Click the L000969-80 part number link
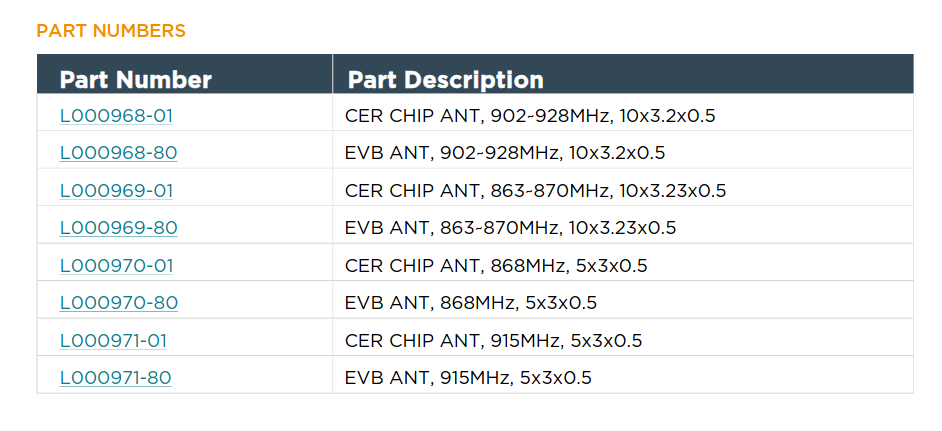 click(x=118, y=228)
